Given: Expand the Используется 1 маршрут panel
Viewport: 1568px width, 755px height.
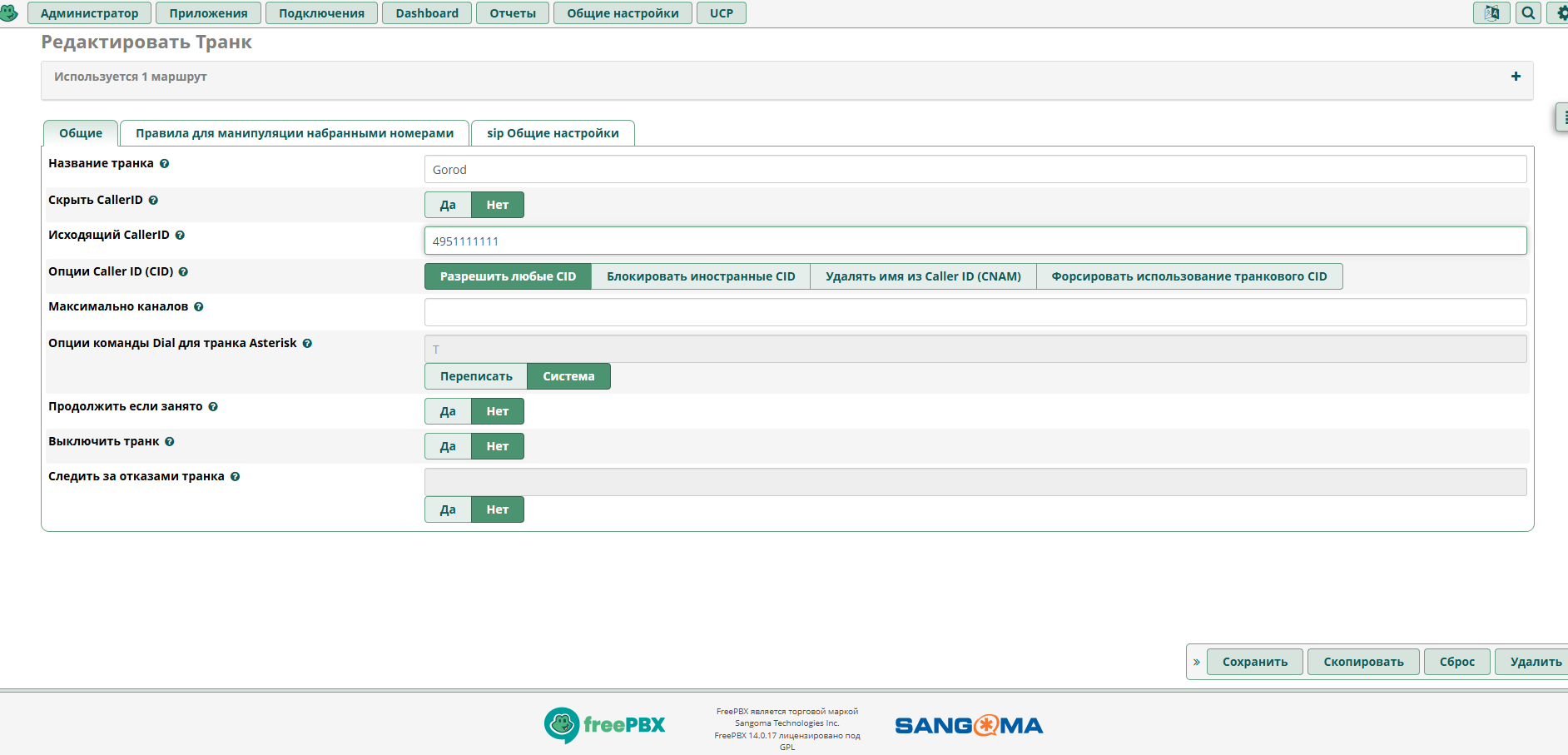Looking at the screenshot, I should [x=1516, y=77].
